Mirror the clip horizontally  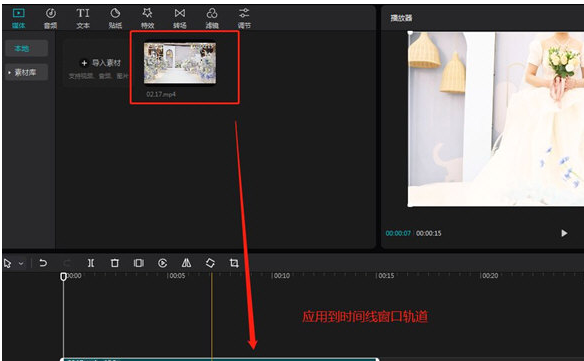[186, 263]
